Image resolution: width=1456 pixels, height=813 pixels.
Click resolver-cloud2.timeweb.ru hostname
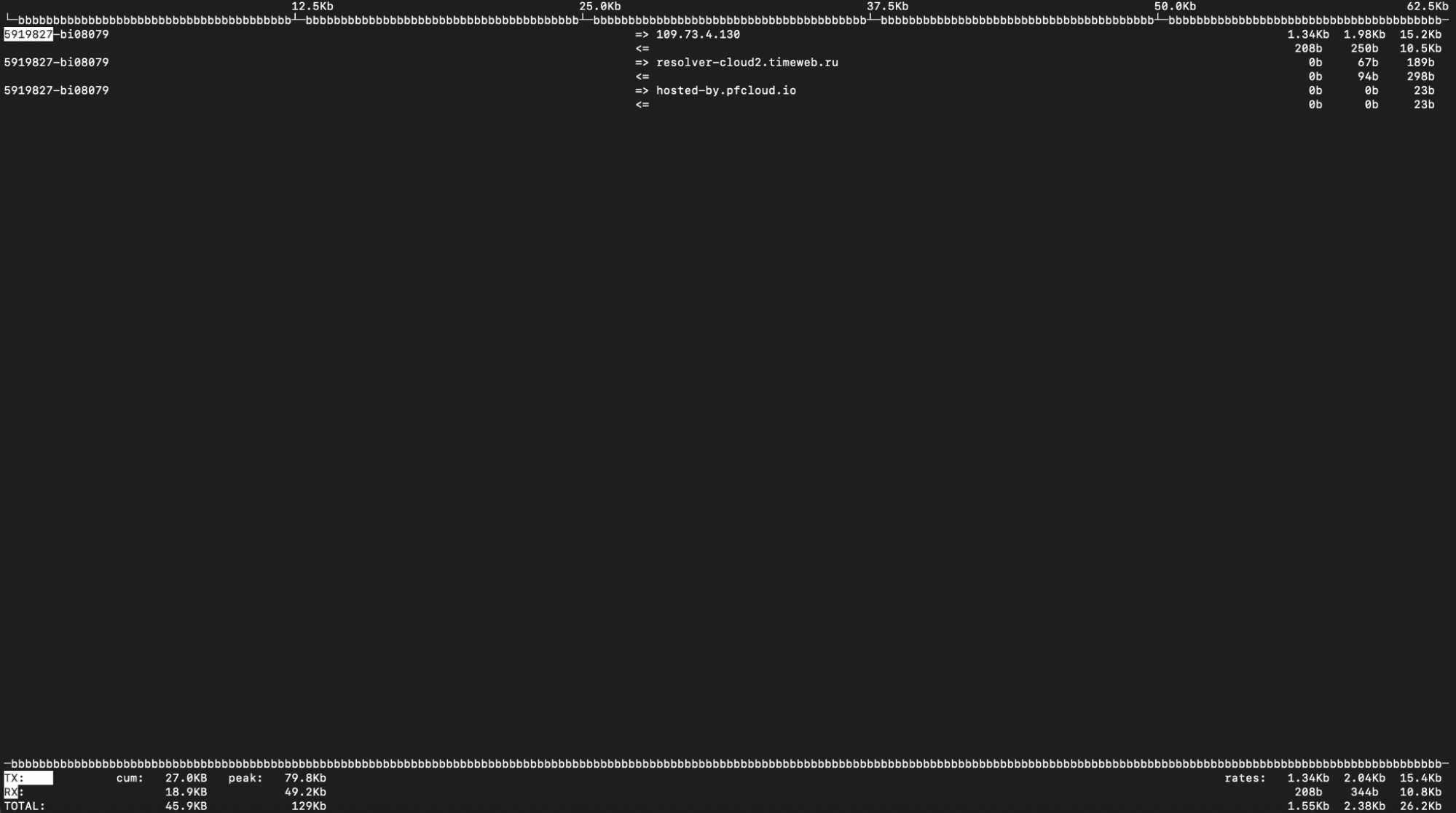(x=747, y=63)
